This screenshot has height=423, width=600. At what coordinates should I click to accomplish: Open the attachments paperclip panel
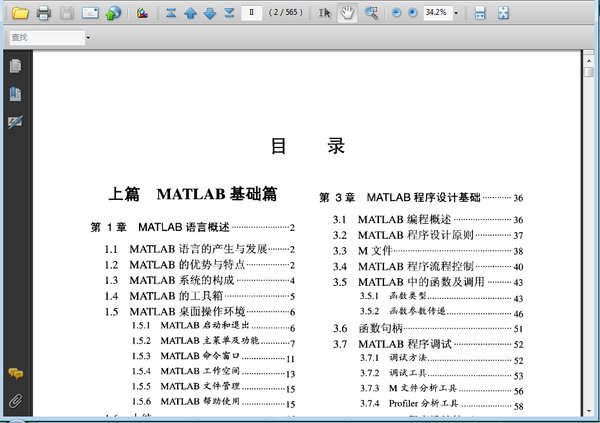coord(15,401)
